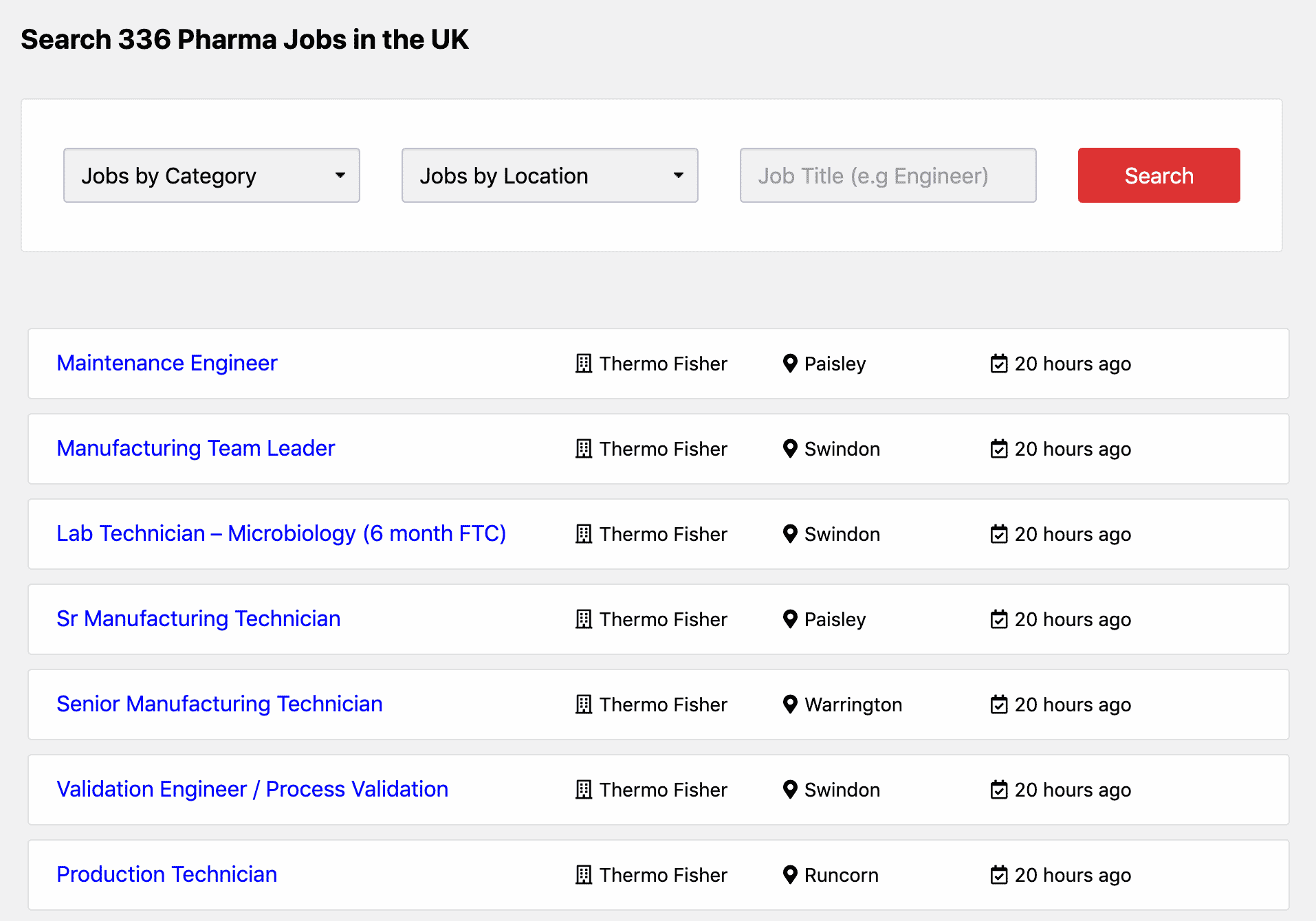Viewport: 1316px width, 921px height.
Task: Open the Maintenance Engineer job listing
Action: pos(166,363)
